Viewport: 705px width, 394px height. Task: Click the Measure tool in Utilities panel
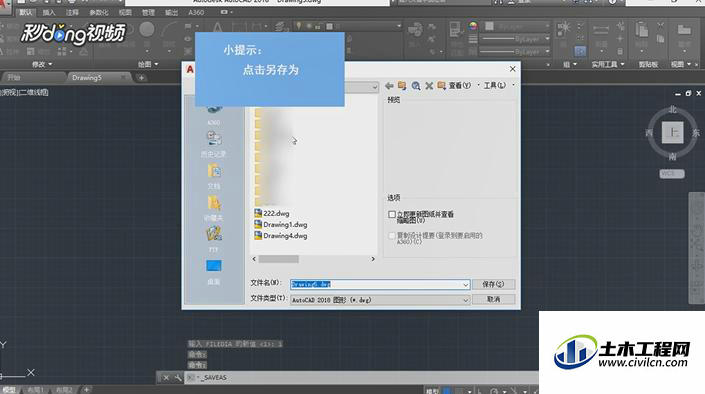click(x=601, y=31)
